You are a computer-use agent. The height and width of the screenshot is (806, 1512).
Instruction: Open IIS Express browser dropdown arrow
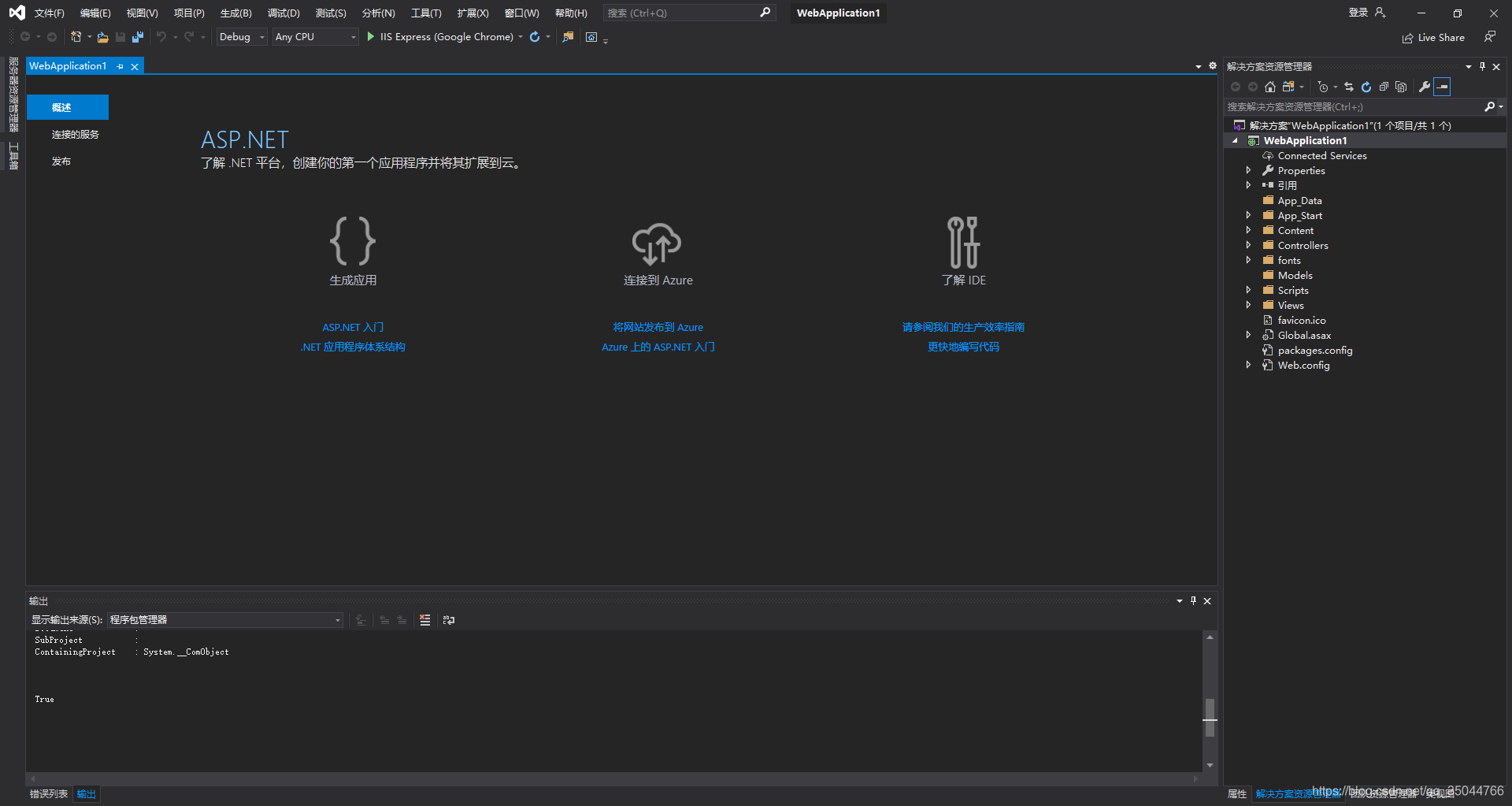point(521,37)
